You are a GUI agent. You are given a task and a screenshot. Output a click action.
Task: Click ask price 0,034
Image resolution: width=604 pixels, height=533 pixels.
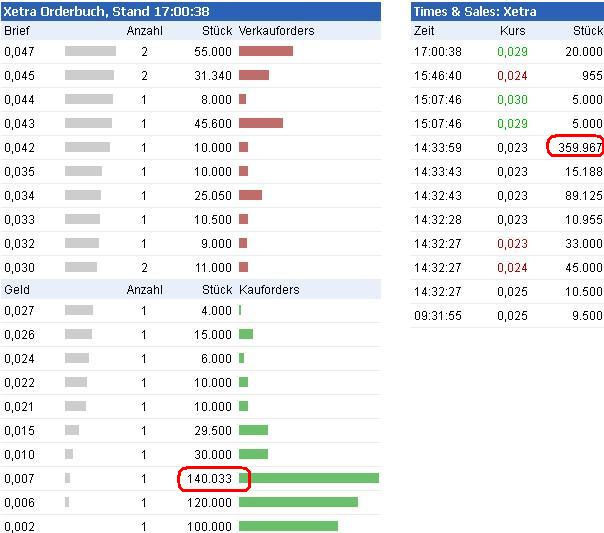(x=19, y=195)
